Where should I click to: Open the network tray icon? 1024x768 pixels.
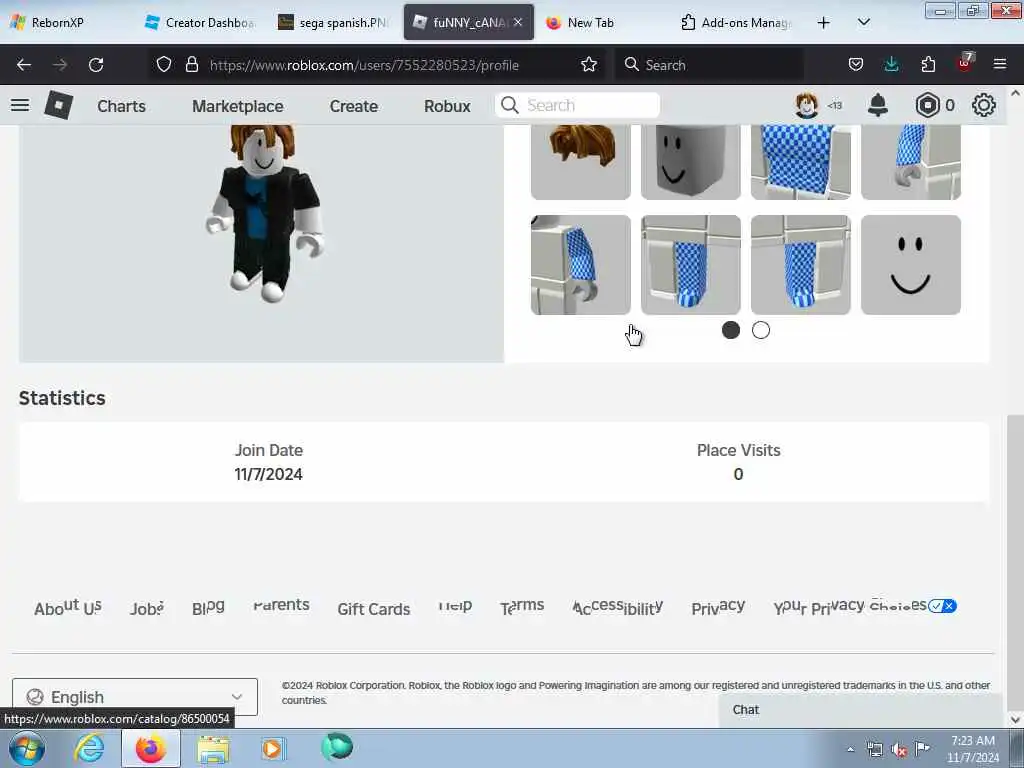coord(874,750)
